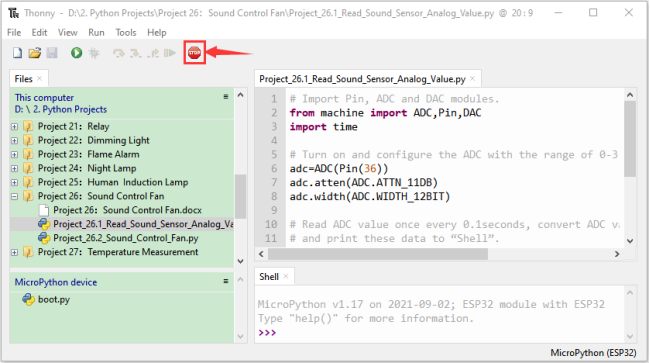Viewport: 650px width, 363px height.
Task: Open View menu
Action: pyautogui.click(x=68, y=32)
